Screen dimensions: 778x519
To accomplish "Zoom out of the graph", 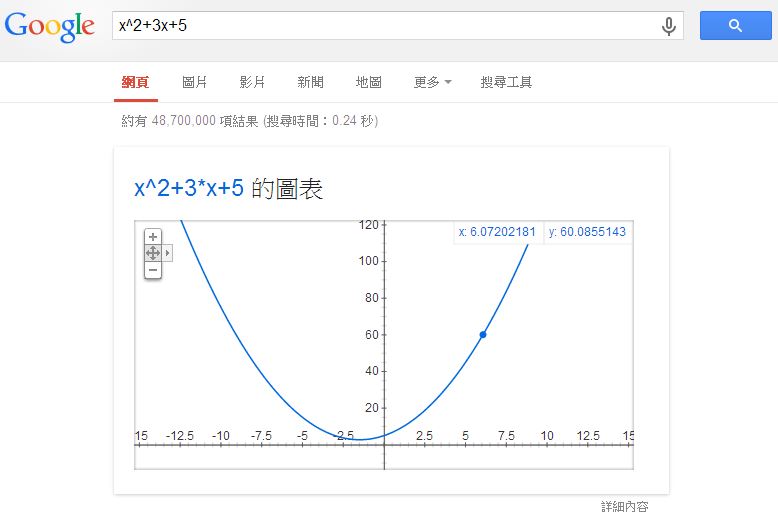I will (x=153, y=270).
